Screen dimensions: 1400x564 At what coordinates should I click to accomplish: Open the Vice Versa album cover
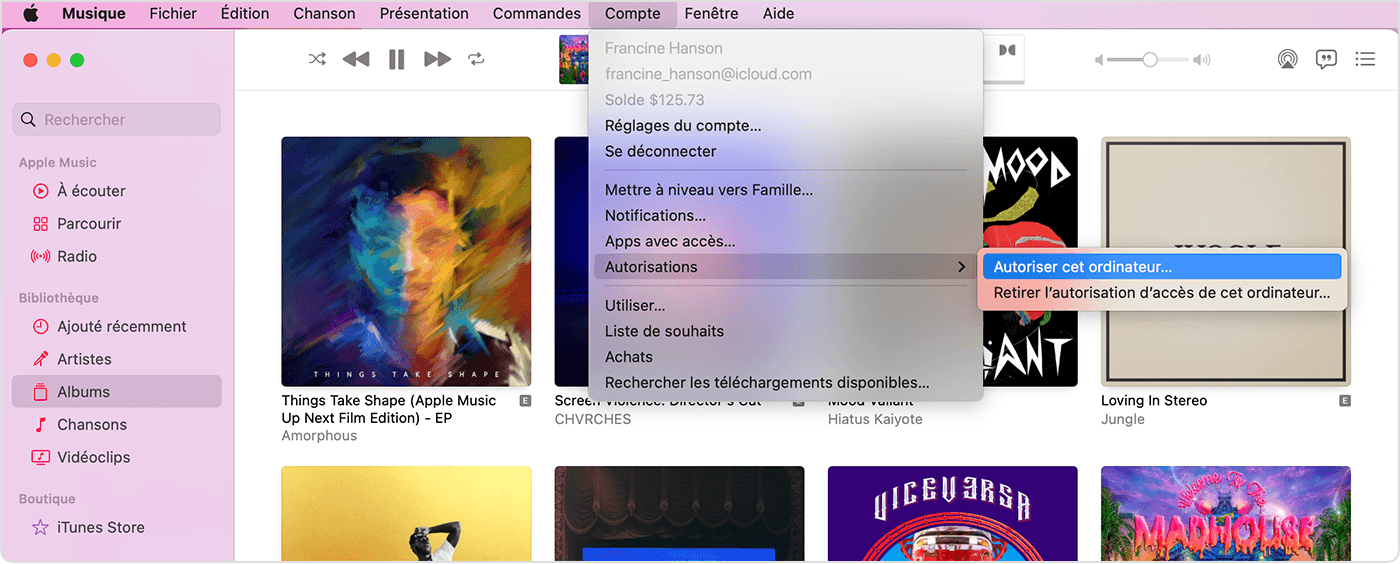click(x=953, y=512)
